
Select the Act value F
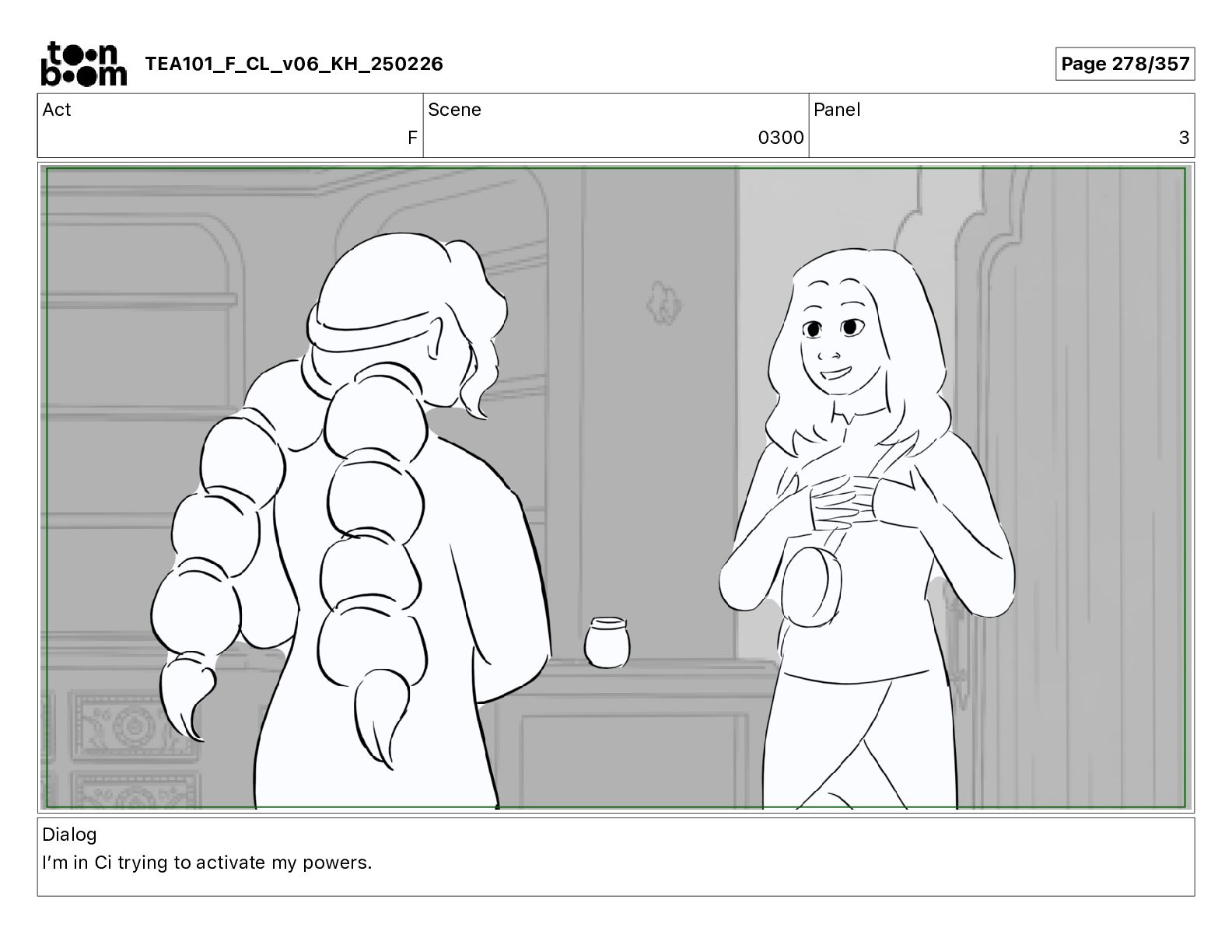click(x=412, y=138)
